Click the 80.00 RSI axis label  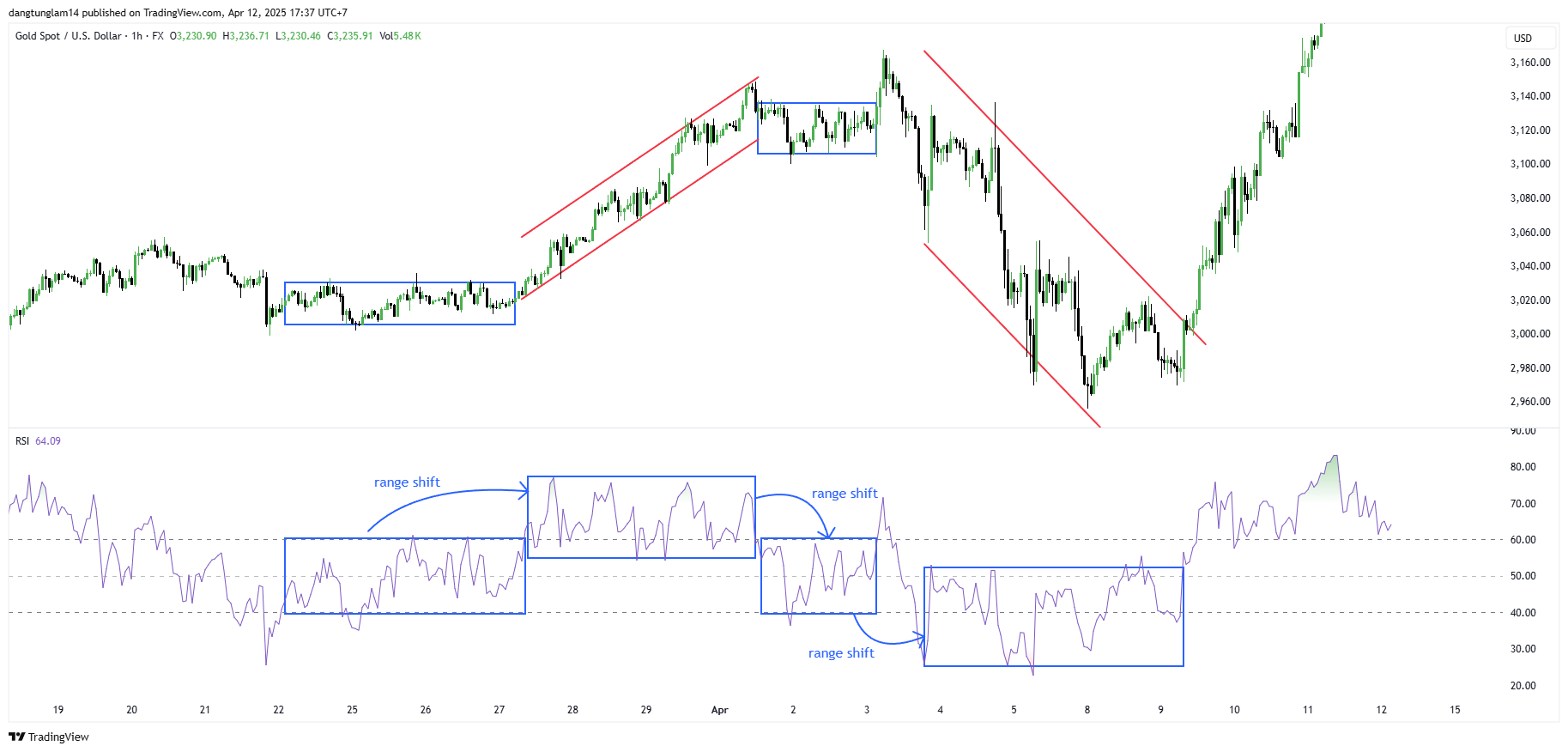1523,467
